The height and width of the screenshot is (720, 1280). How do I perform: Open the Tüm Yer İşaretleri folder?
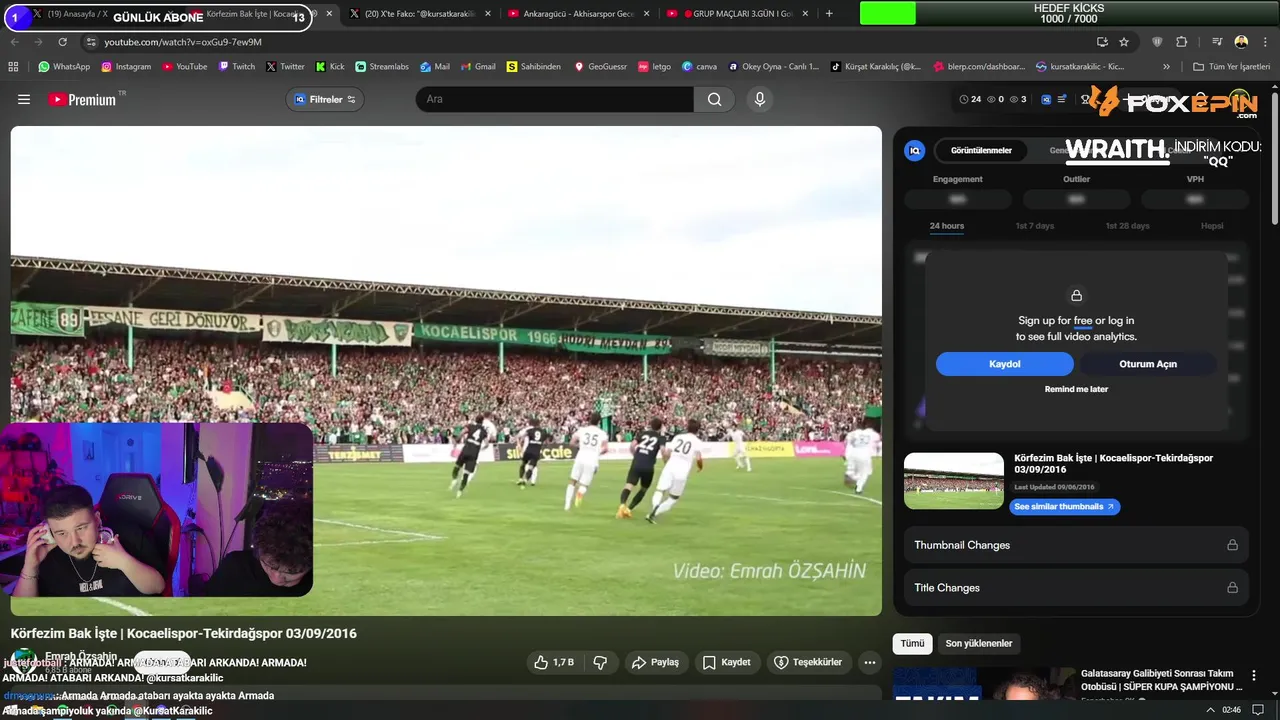pos(1232,66)
